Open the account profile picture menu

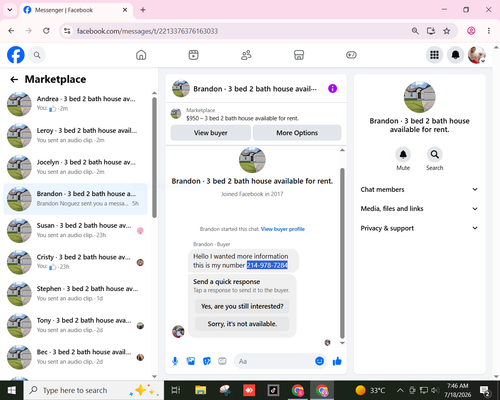[x=477, y=55]
